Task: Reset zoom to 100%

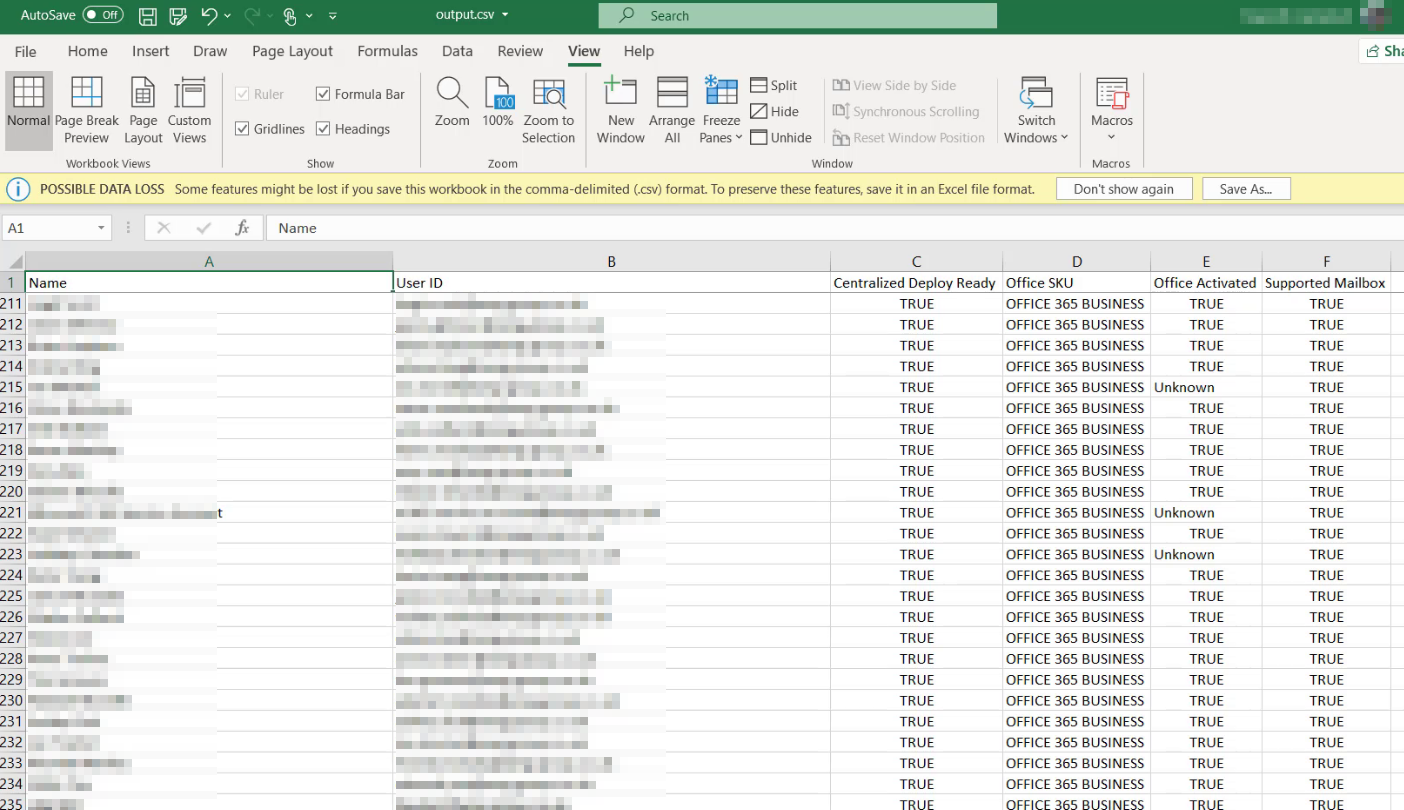Action: [498, 102]
